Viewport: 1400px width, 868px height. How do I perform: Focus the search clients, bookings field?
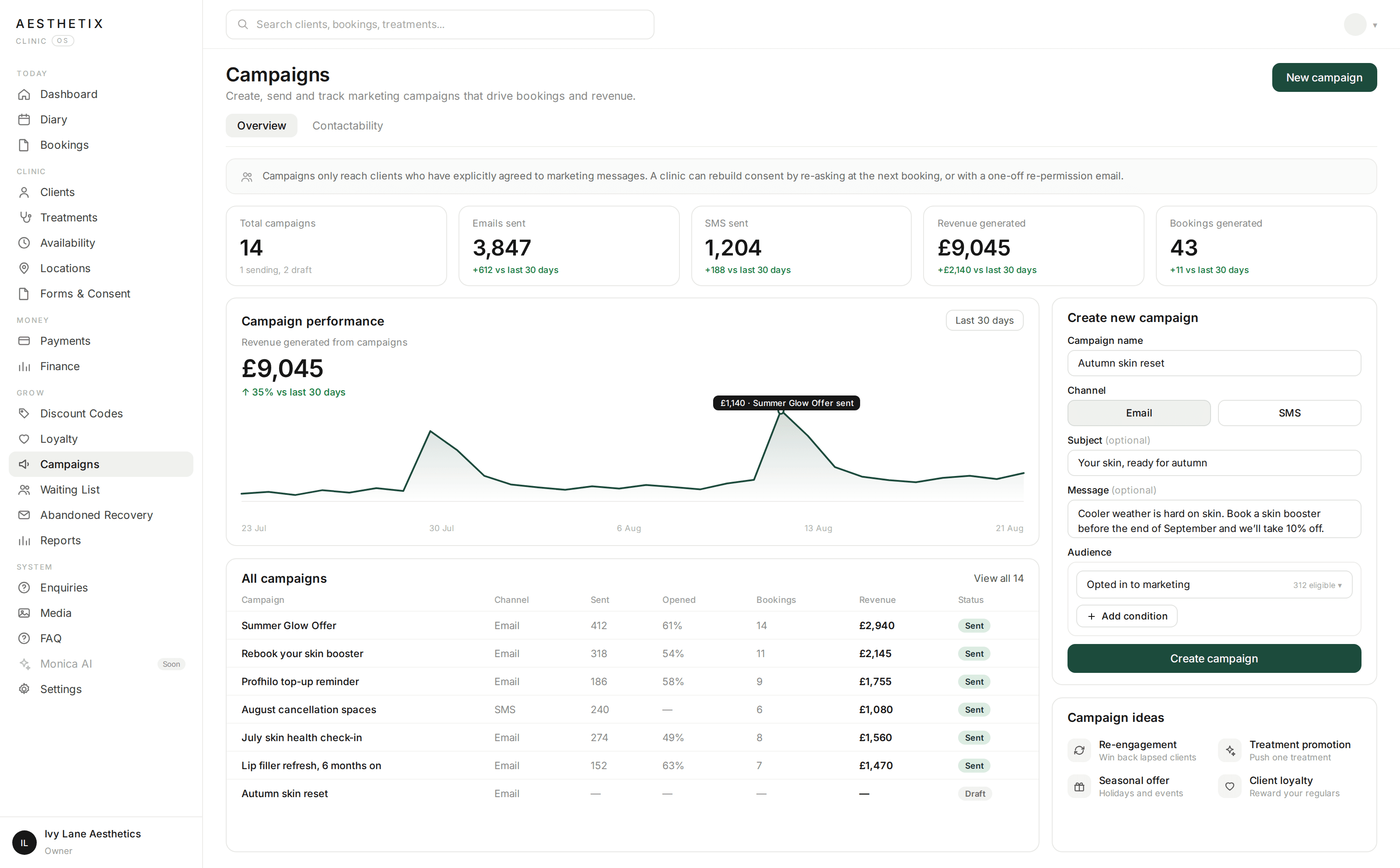pyautogui.click(x=440, y=24)
